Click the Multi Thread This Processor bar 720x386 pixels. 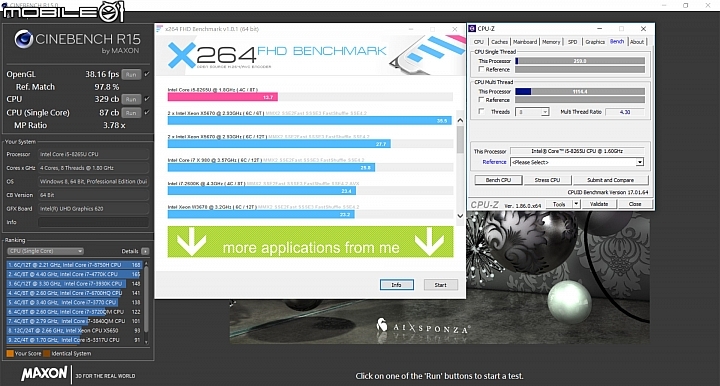click(580, 92)
